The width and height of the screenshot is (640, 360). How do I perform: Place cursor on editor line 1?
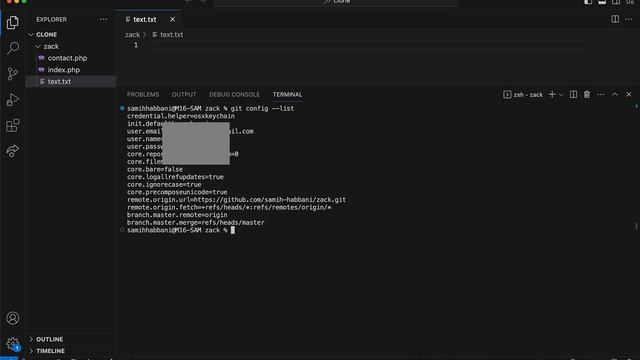pyautogui.click(x=371, y=45)
